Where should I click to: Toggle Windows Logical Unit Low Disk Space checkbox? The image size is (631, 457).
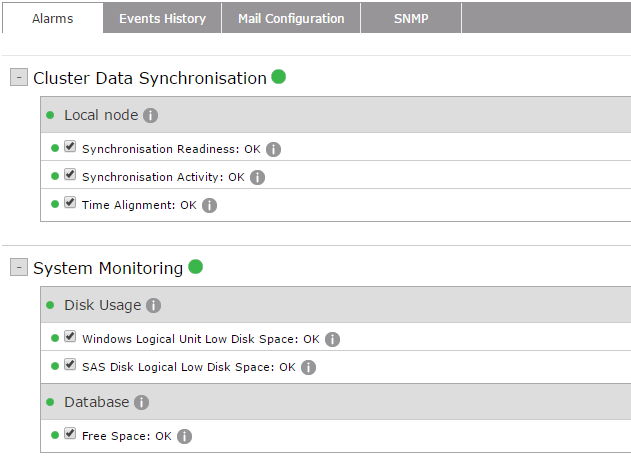(x=70, y=337)
